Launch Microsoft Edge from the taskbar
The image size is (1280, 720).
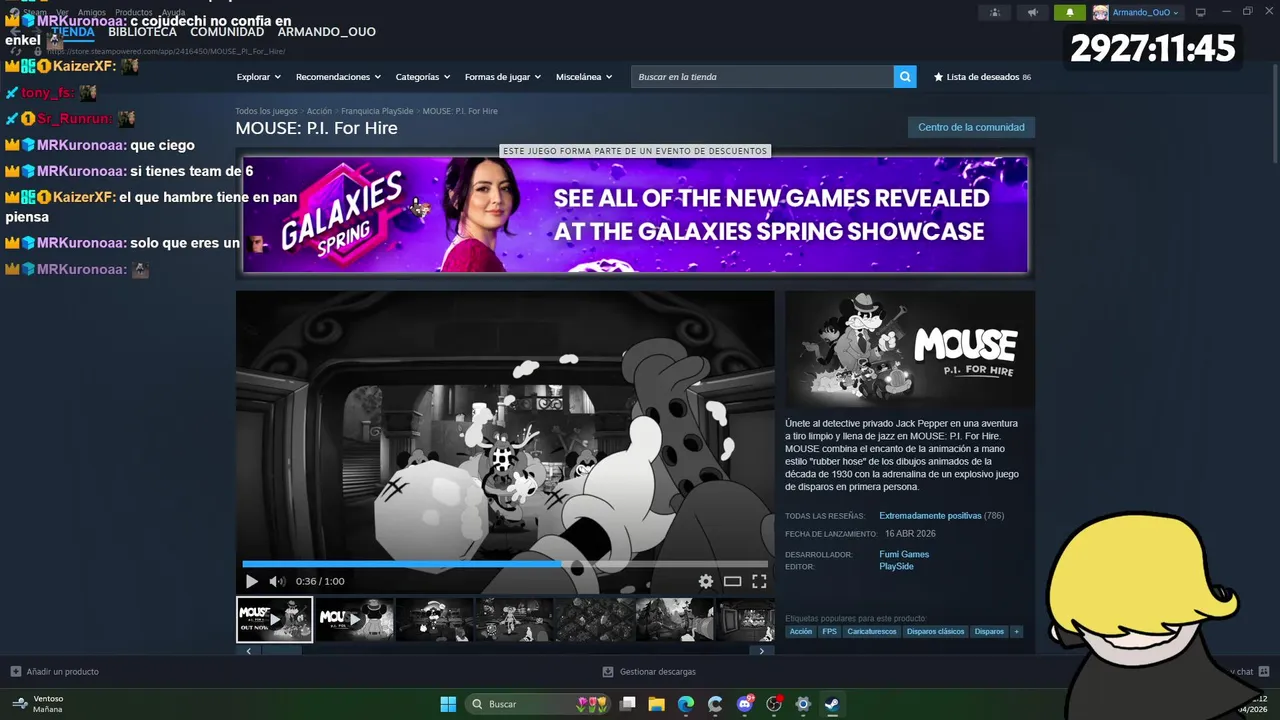(x=686, y=704)
